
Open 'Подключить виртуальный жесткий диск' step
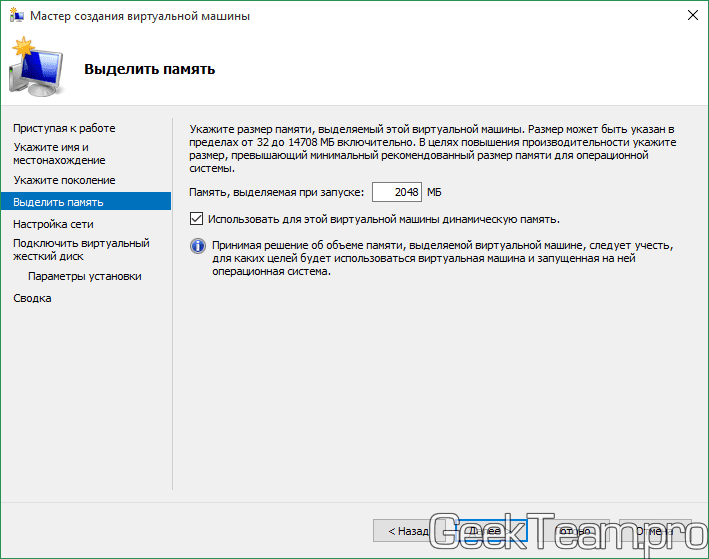point(80,249)
